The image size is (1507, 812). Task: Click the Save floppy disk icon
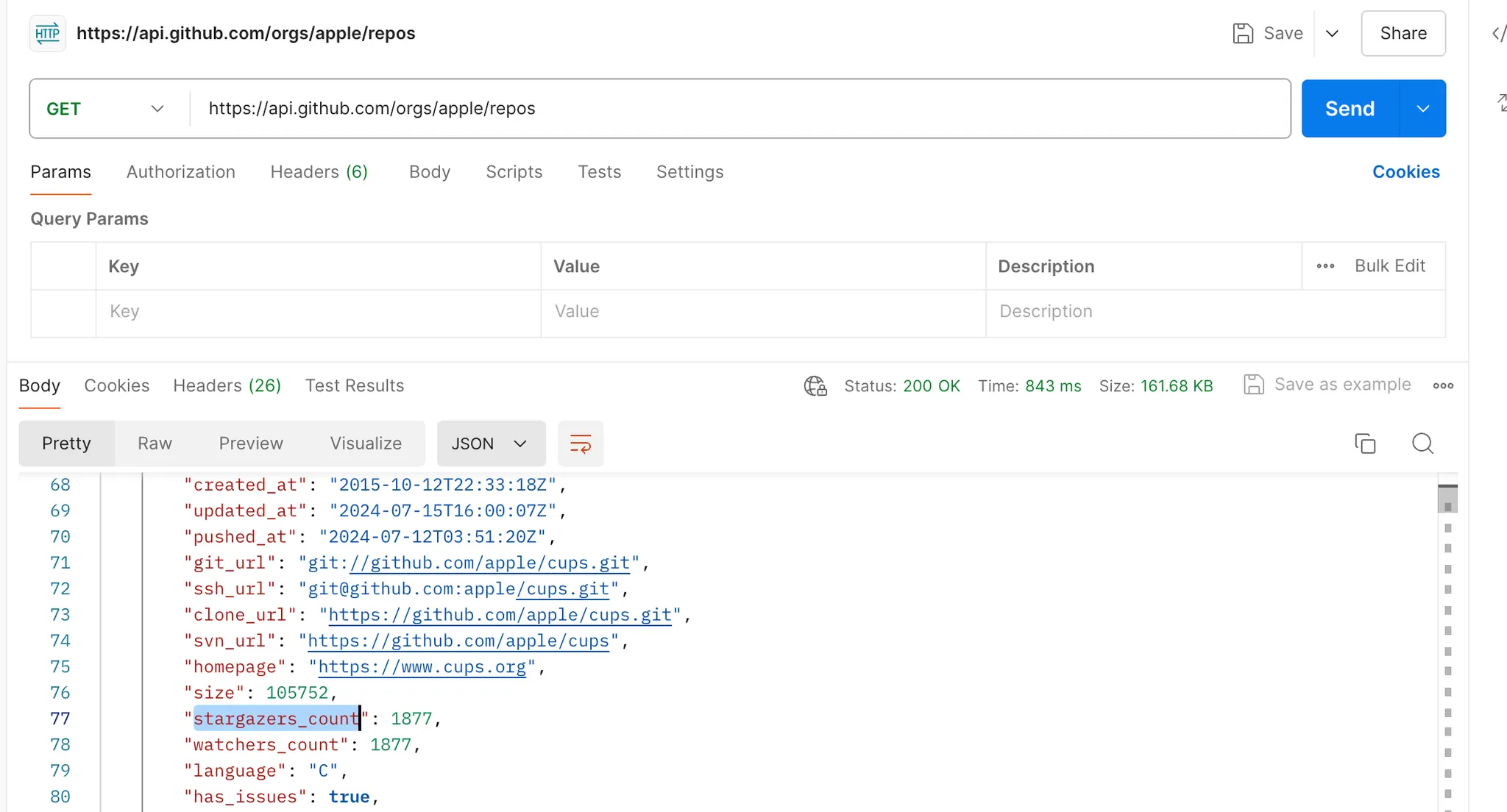(x=1243, y=33)
